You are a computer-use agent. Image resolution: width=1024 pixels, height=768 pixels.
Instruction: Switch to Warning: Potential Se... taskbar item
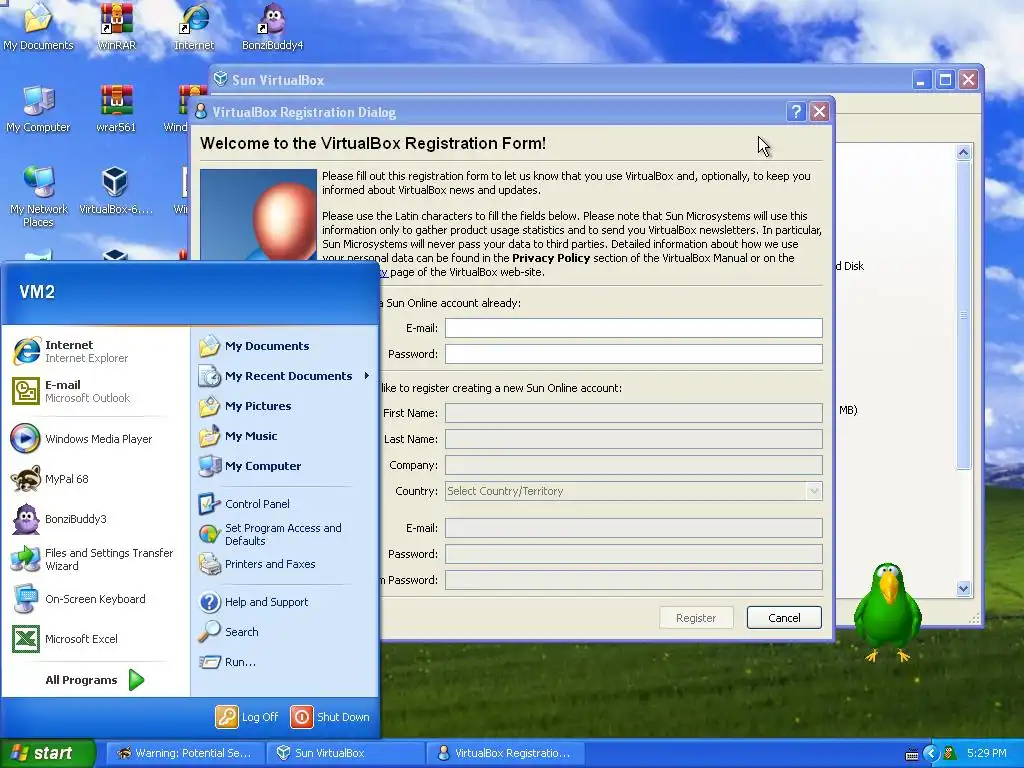point(185,753)
